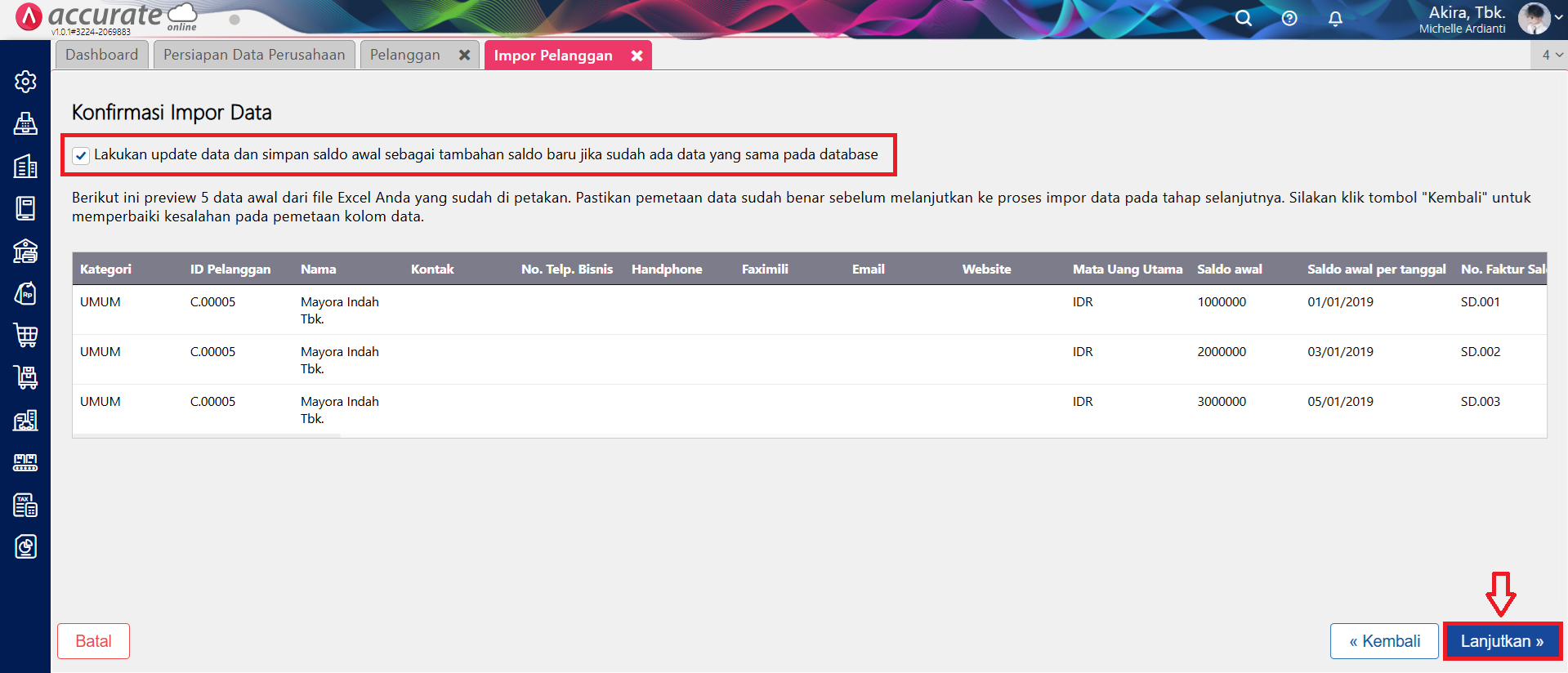This screenshot has height=673, width=1568.
Task: Cancel the import with Batal button
Action: 93,641
